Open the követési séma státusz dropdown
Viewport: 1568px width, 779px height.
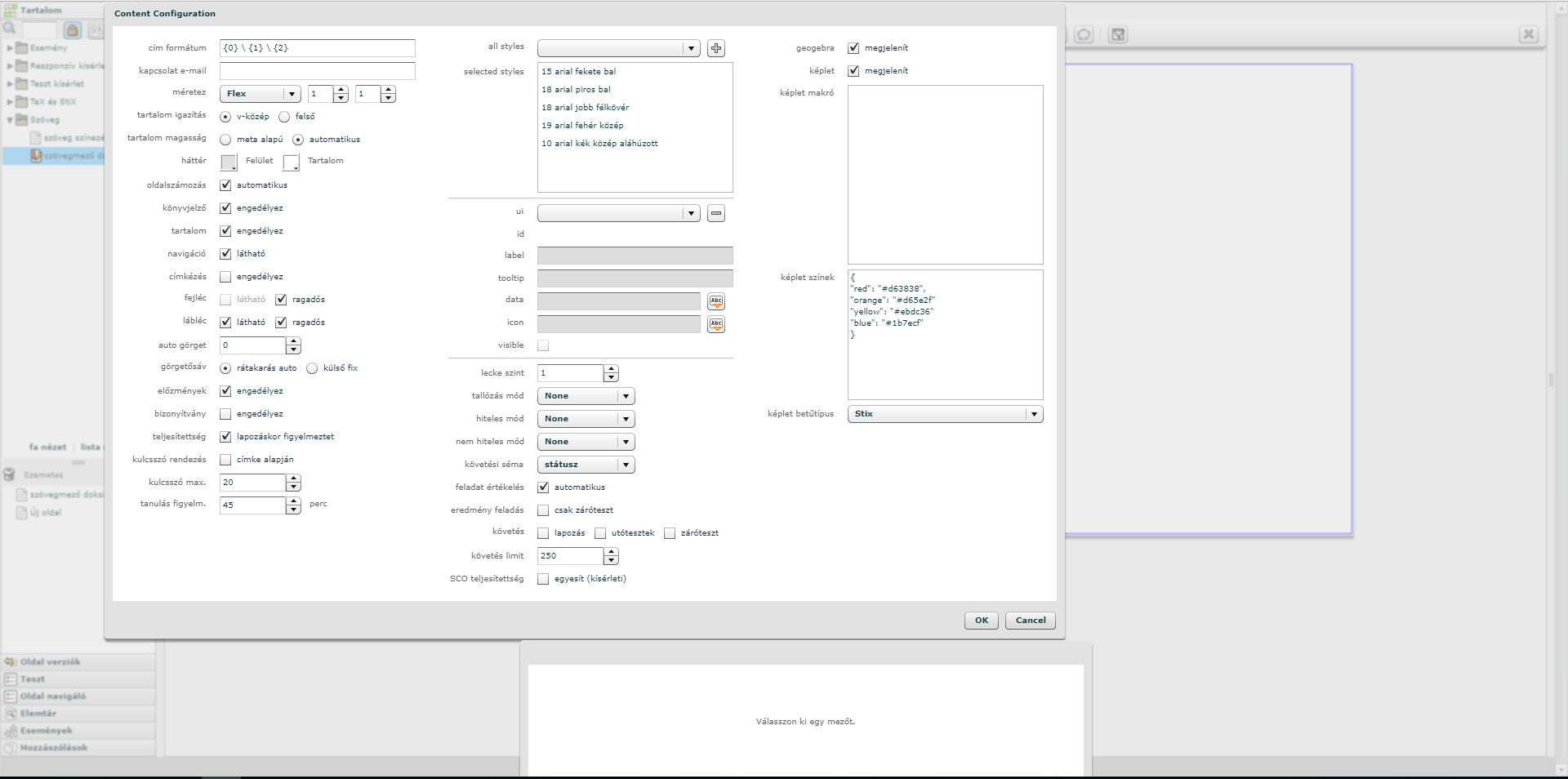click(586, 465)
